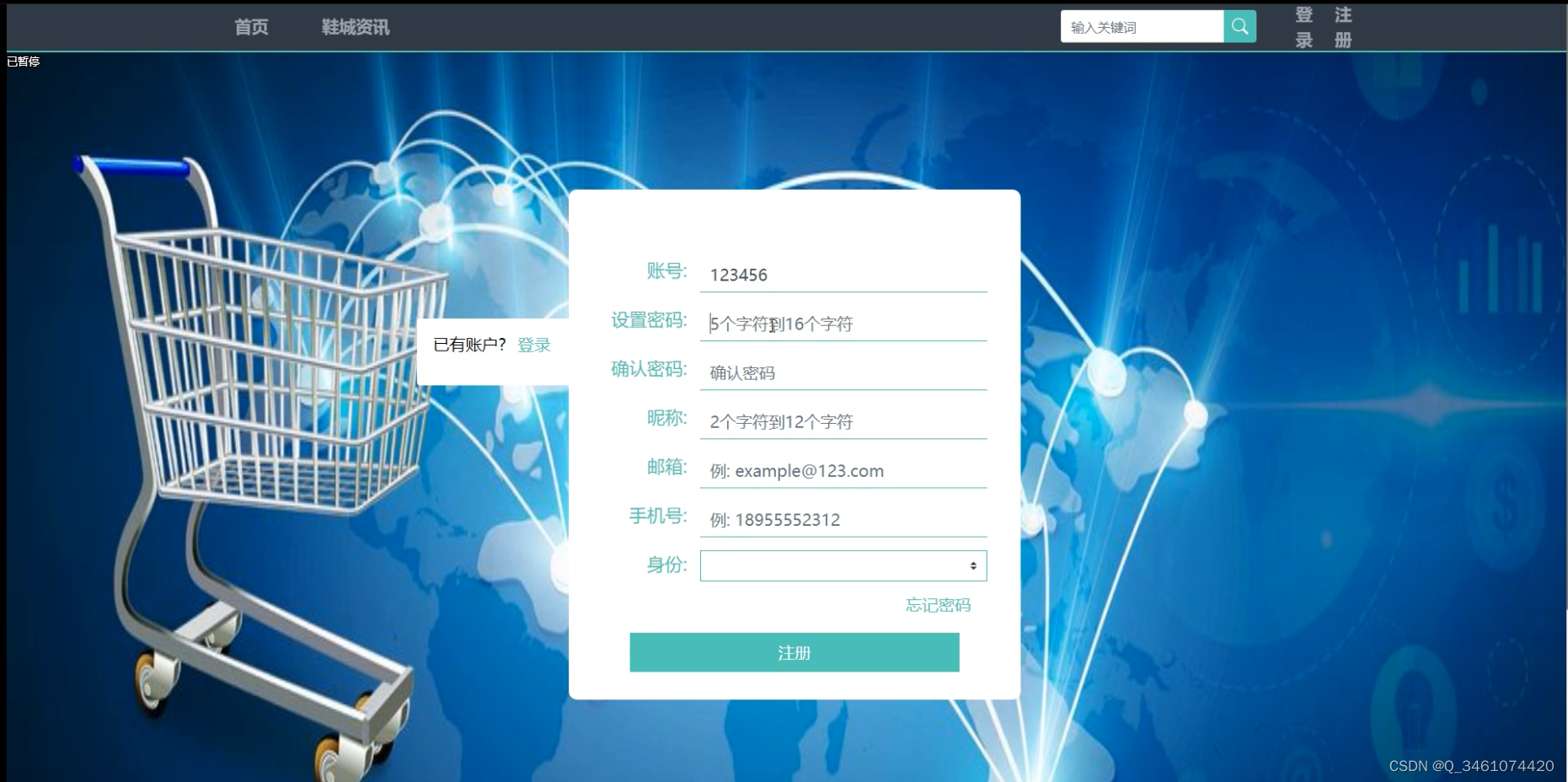
Task: Click 登录 link beside 已有账户?
Action: [x=533, y=345]
